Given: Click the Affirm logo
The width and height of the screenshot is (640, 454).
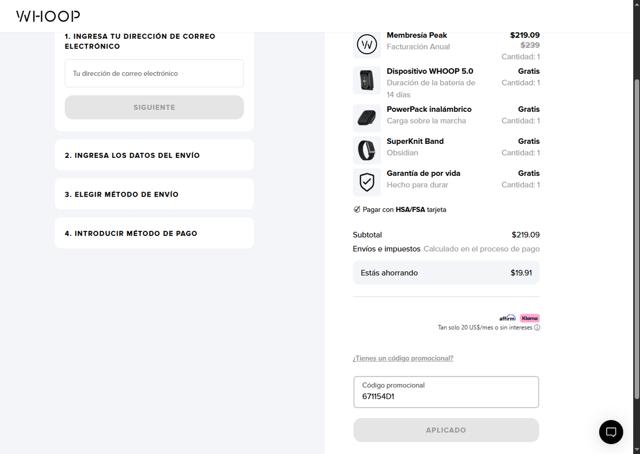Looking at the screenshot, I should pyautogui.click(x=507, y=318).
